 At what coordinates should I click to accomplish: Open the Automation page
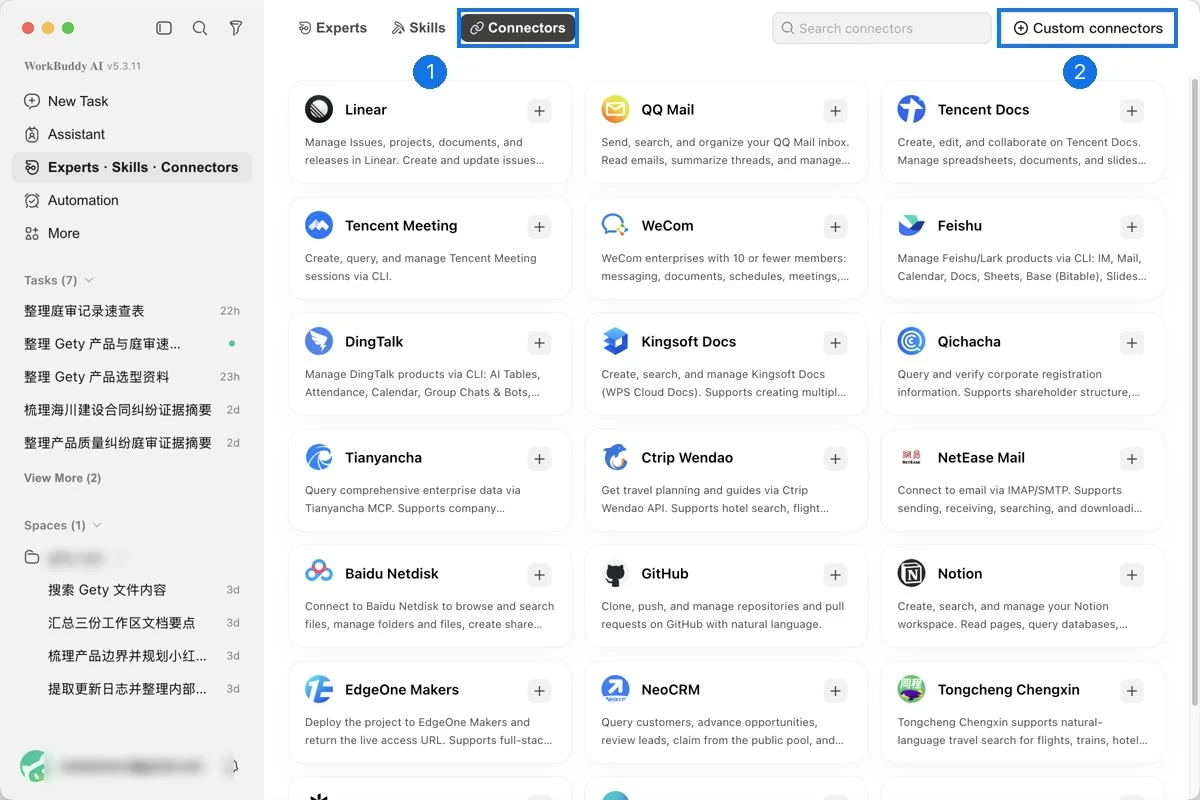[132, 200]
